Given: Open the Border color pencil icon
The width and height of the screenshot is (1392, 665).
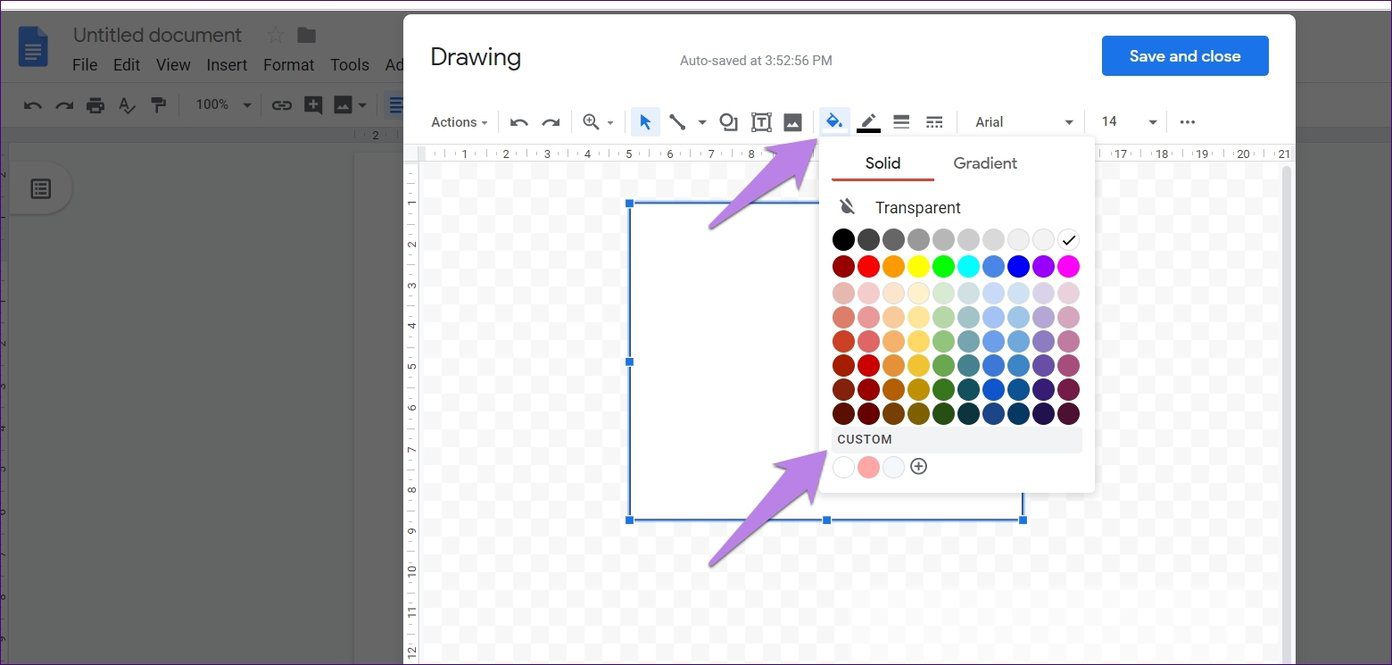Looking at the screenshot, I should 868,122.
